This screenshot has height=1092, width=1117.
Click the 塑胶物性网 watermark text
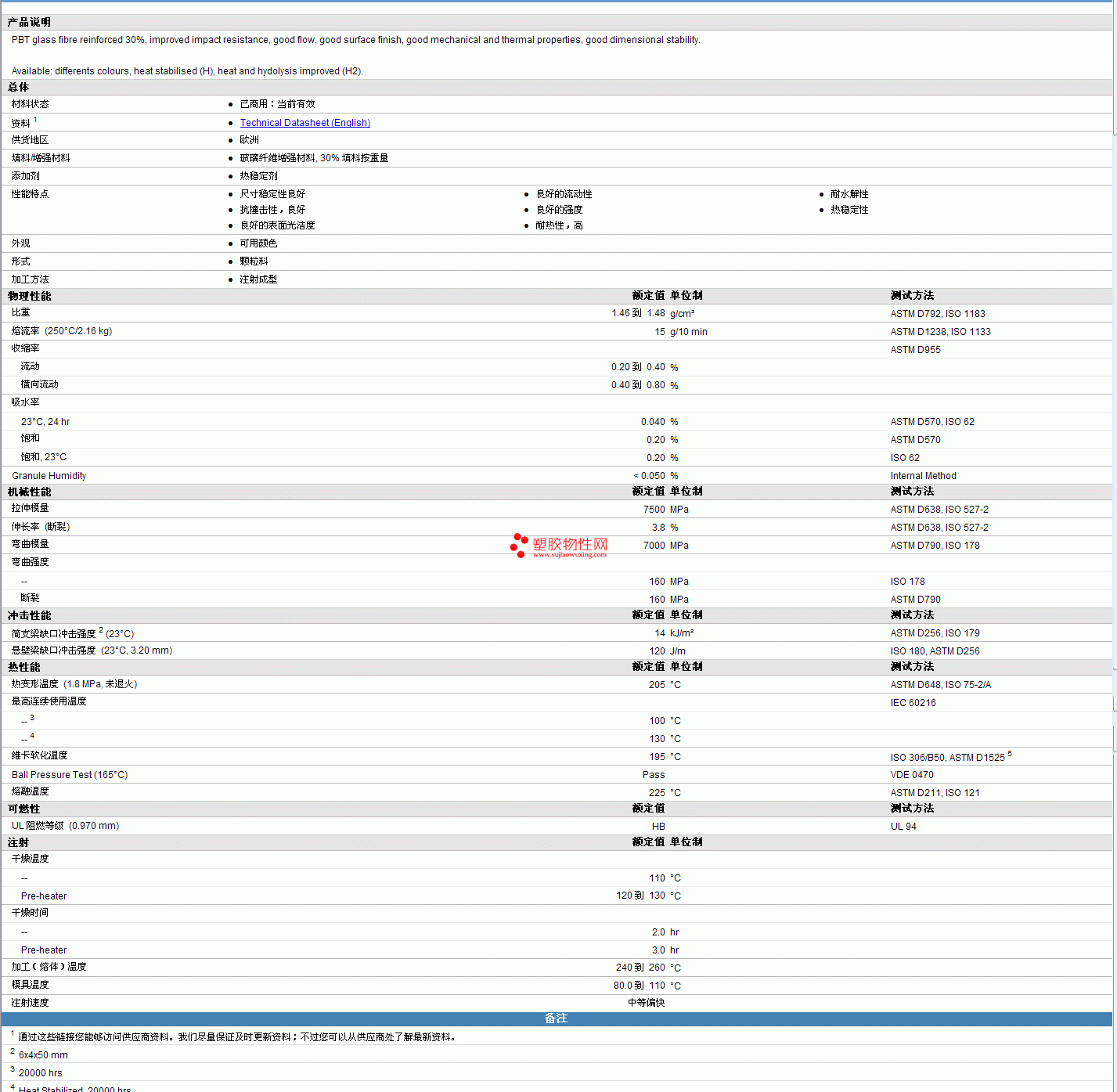[570, 545]
